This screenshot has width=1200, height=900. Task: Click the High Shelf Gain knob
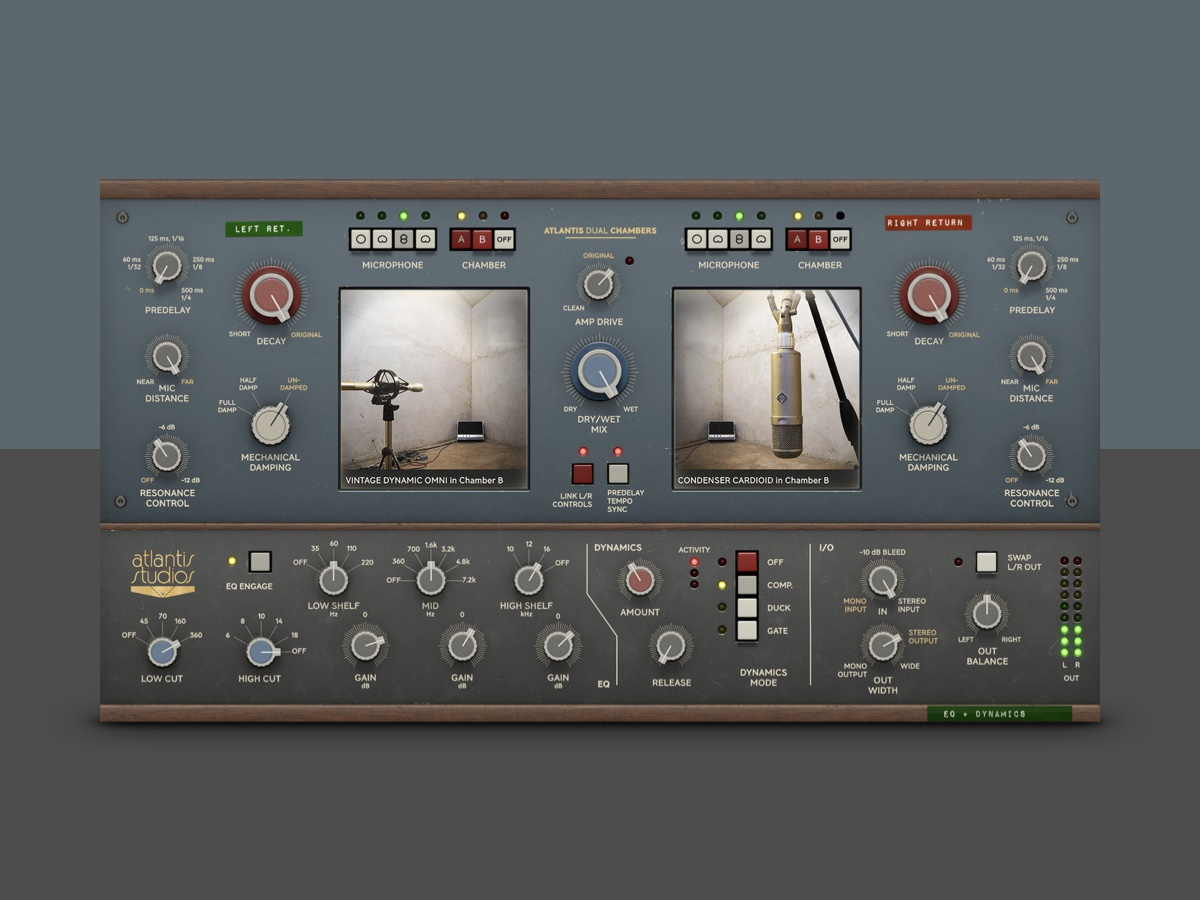558,645
